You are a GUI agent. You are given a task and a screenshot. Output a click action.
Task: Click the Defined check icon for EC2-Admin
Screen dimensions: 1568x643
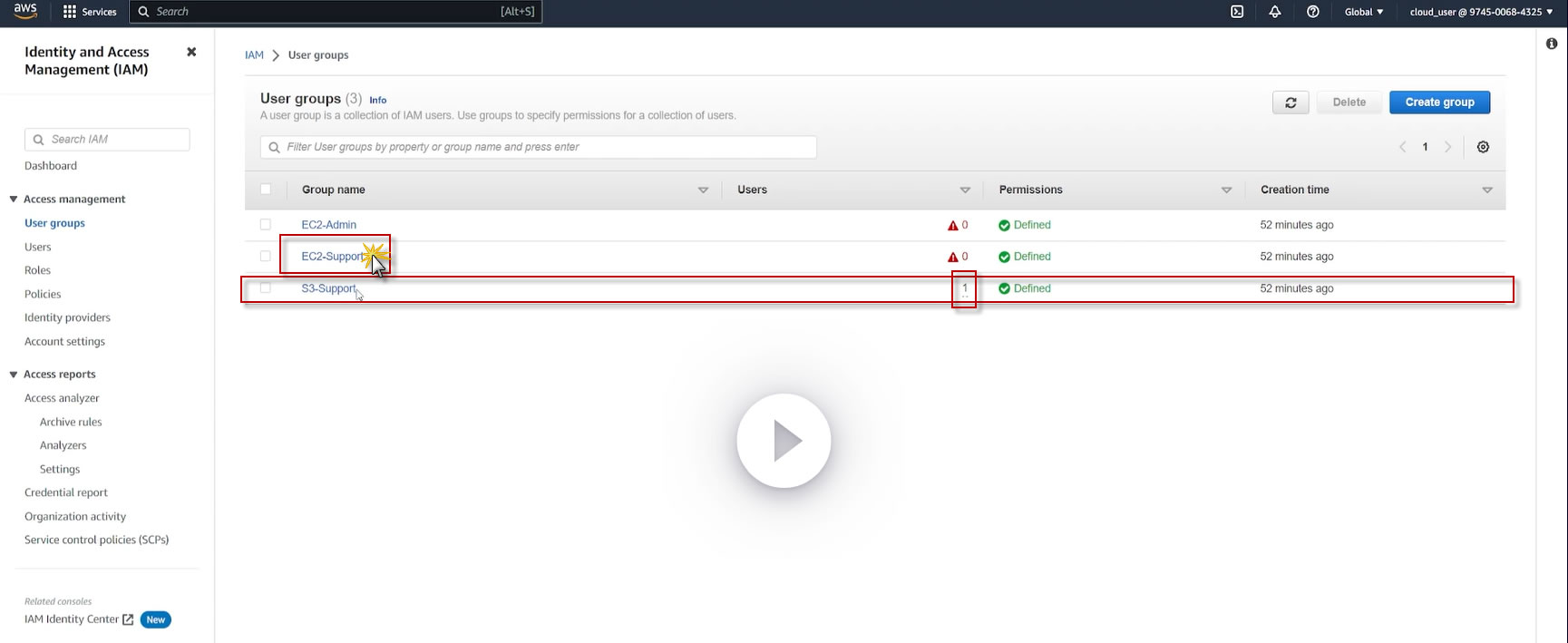[x=1004, y=225]
